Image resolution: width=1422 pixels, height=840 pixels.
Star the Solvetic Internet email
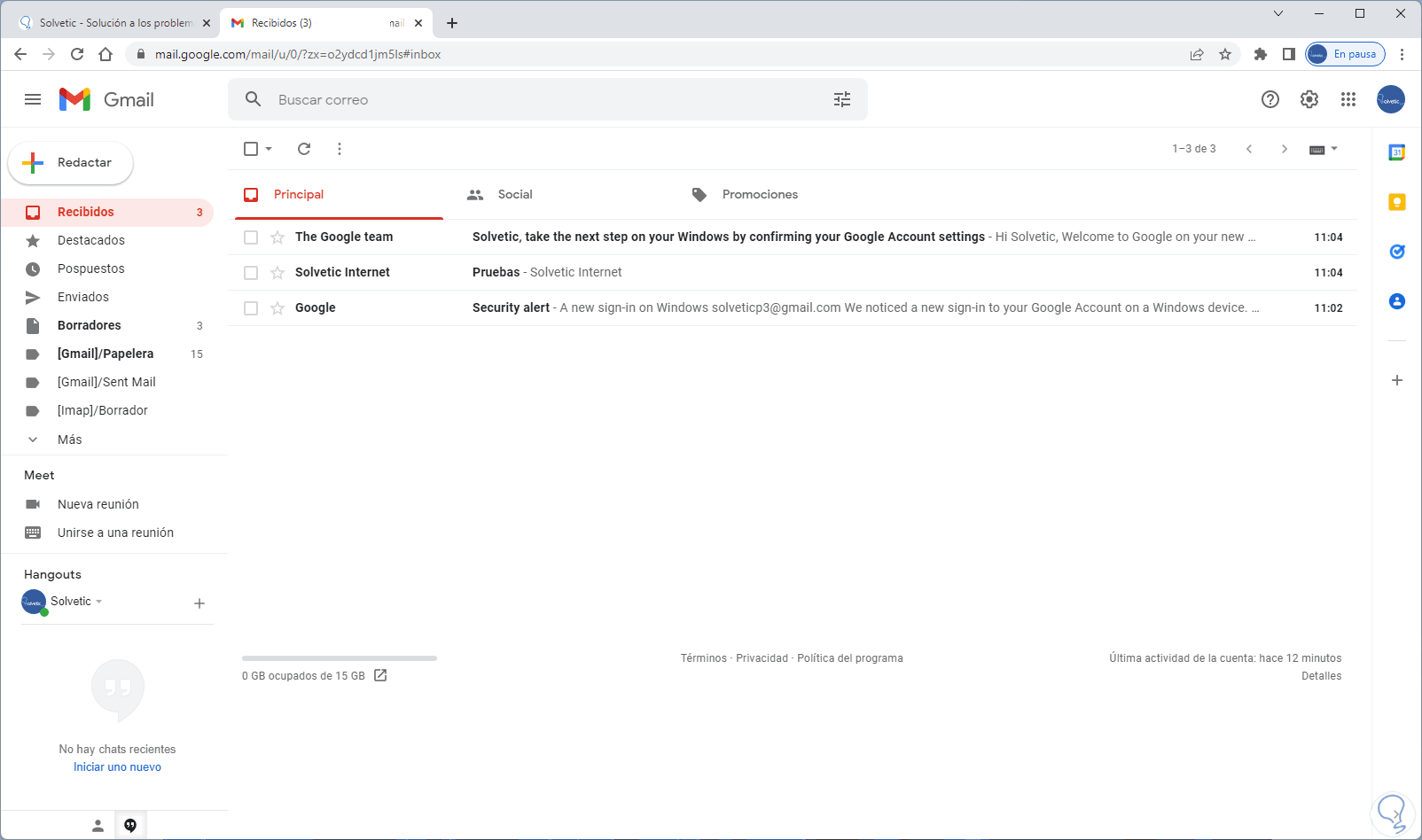[x=277, y=273]
